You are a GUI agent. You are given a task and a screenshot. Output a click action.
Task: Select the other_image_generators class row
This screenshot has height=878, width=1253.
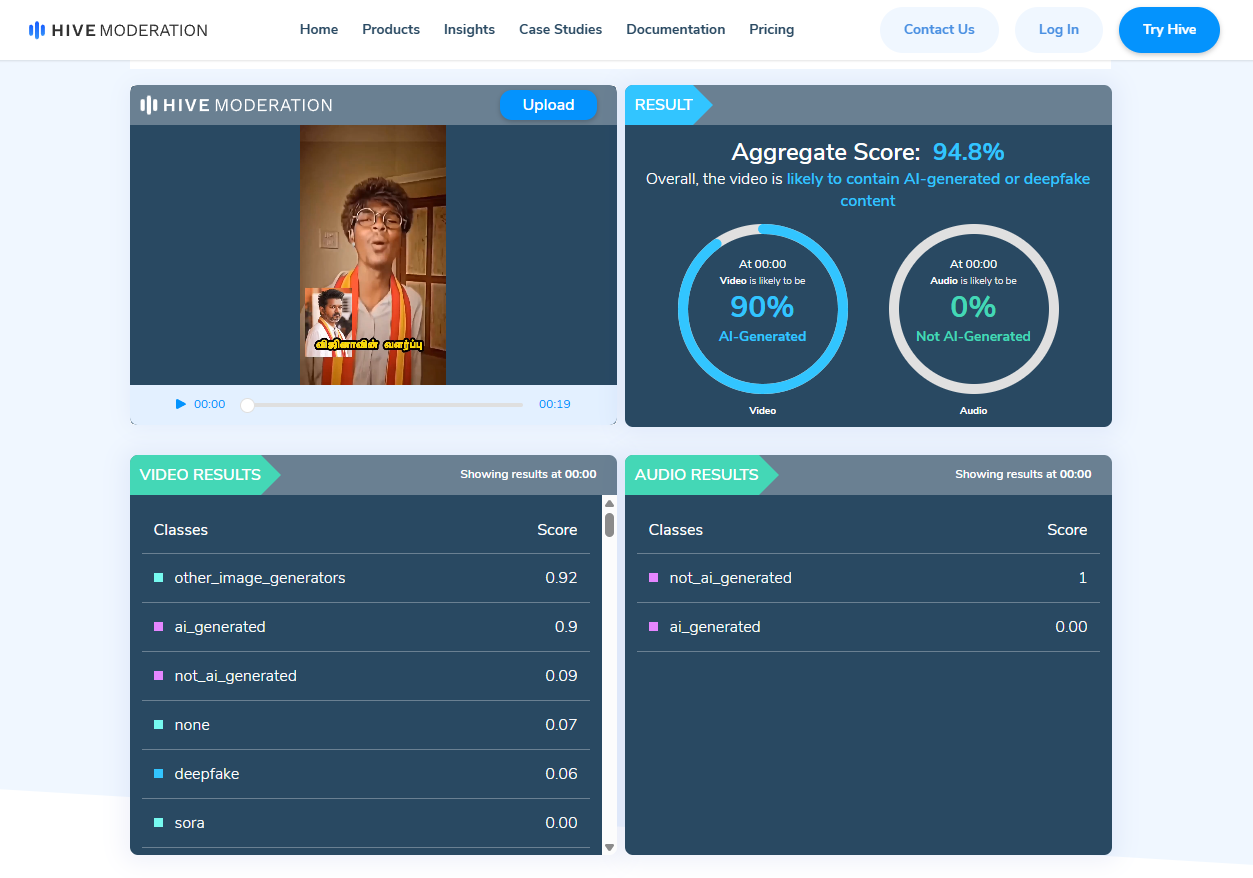[365, 578]
